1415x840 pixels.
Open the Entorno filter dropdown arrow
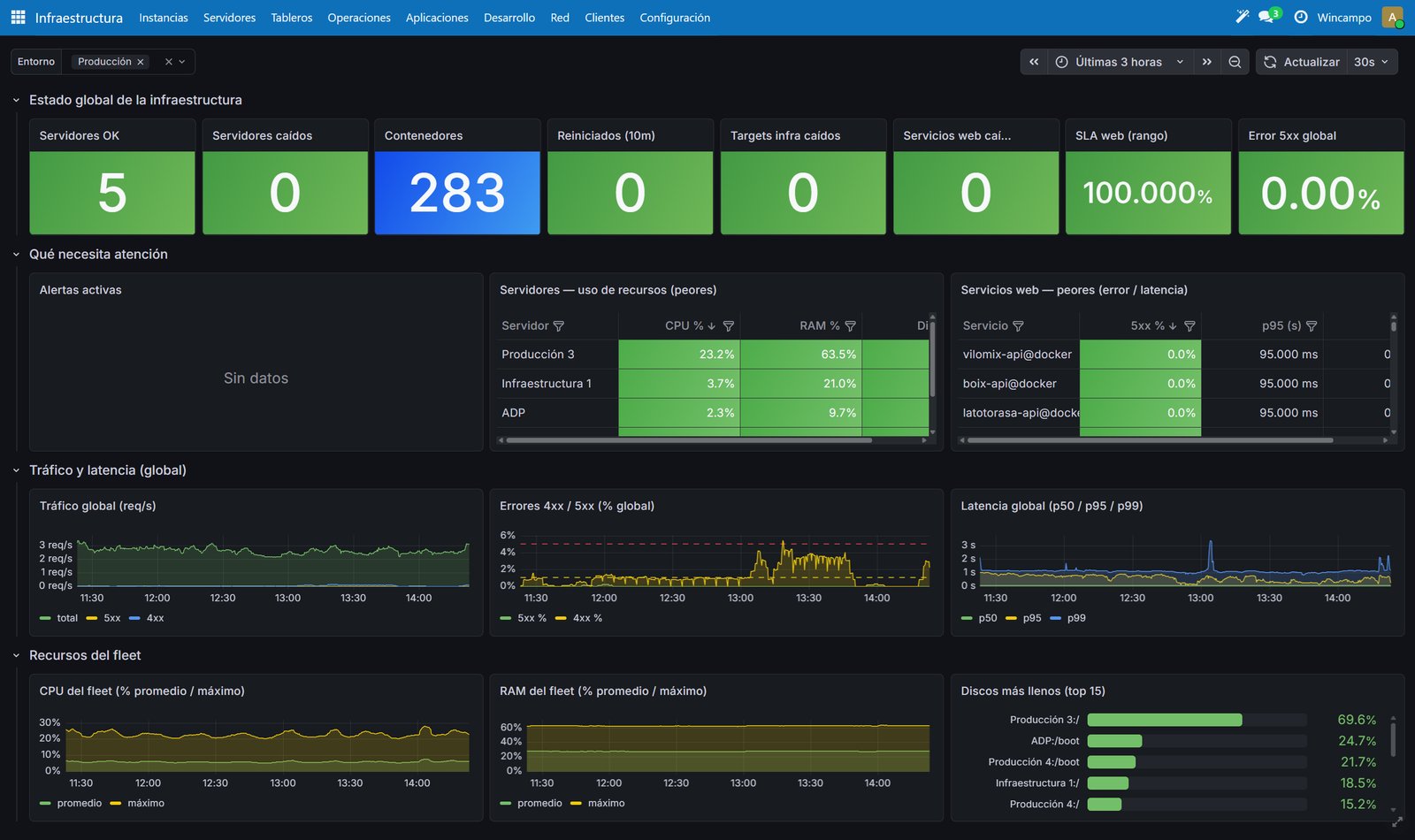tap(182, 62)
